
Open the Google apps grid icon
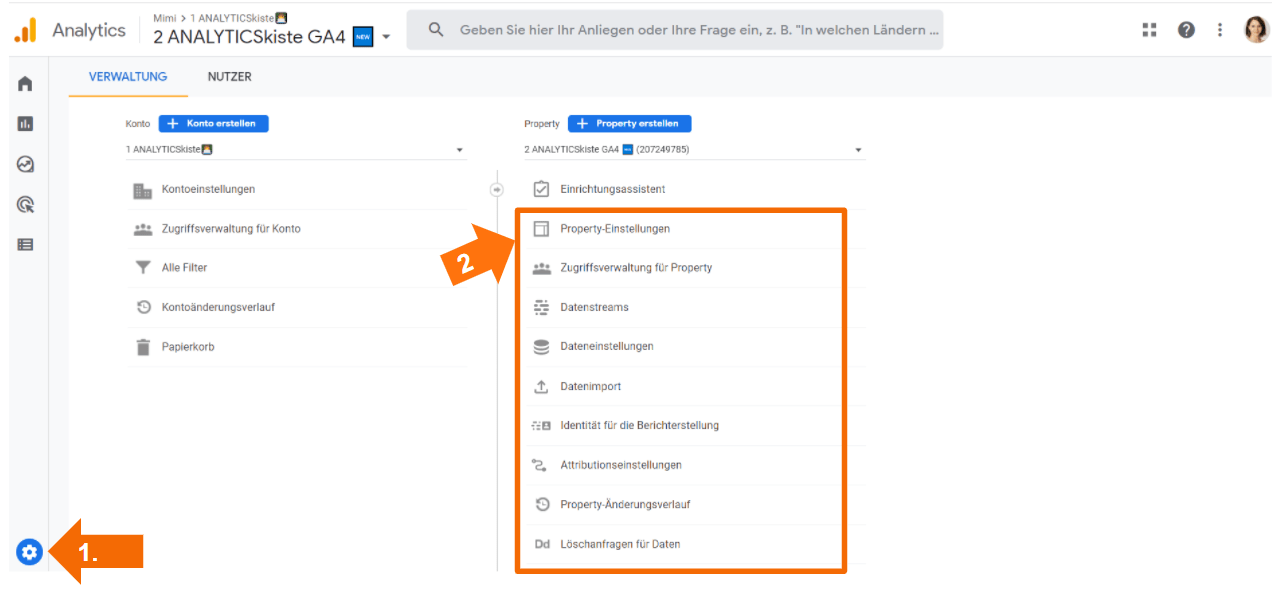pos(1149,30)
